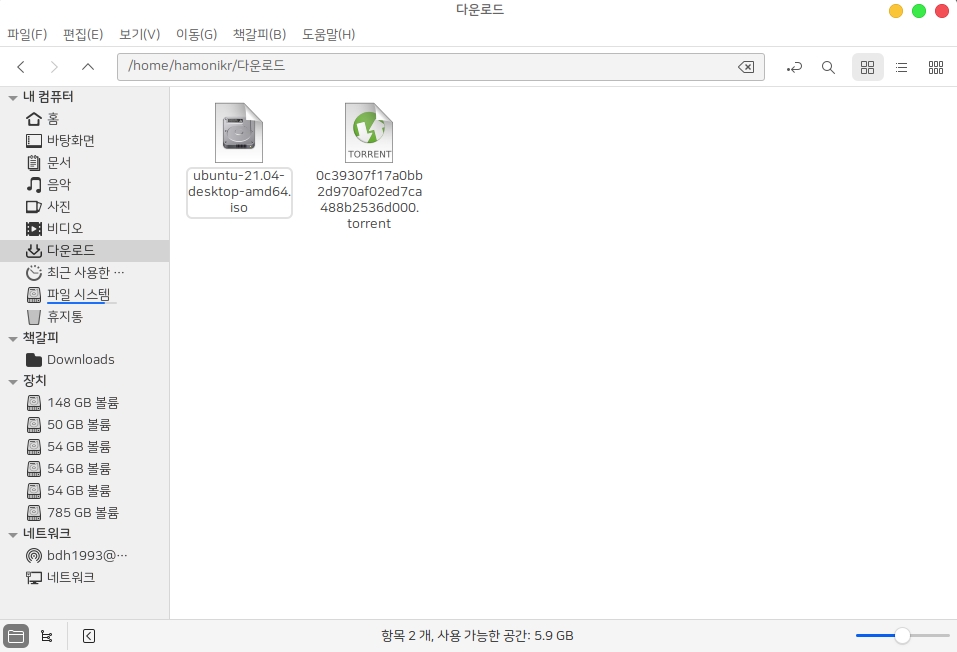The height and width of the screenshot is (652, 957).
Task: Clear the location path entry
Action: click(x=745, y=67)
